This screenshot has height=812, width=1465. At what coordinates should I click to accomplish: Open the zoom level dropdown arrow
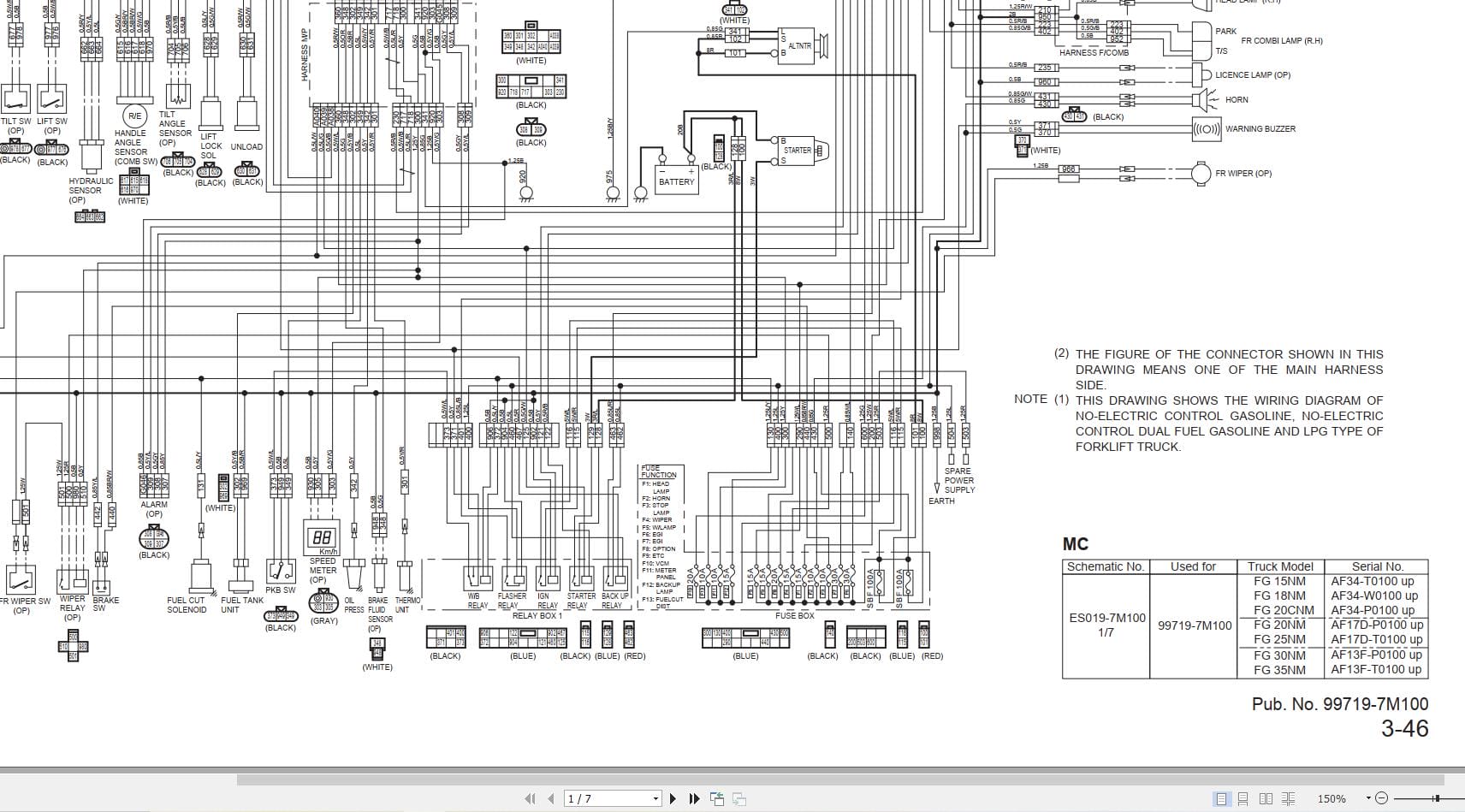click(1369, 798)
